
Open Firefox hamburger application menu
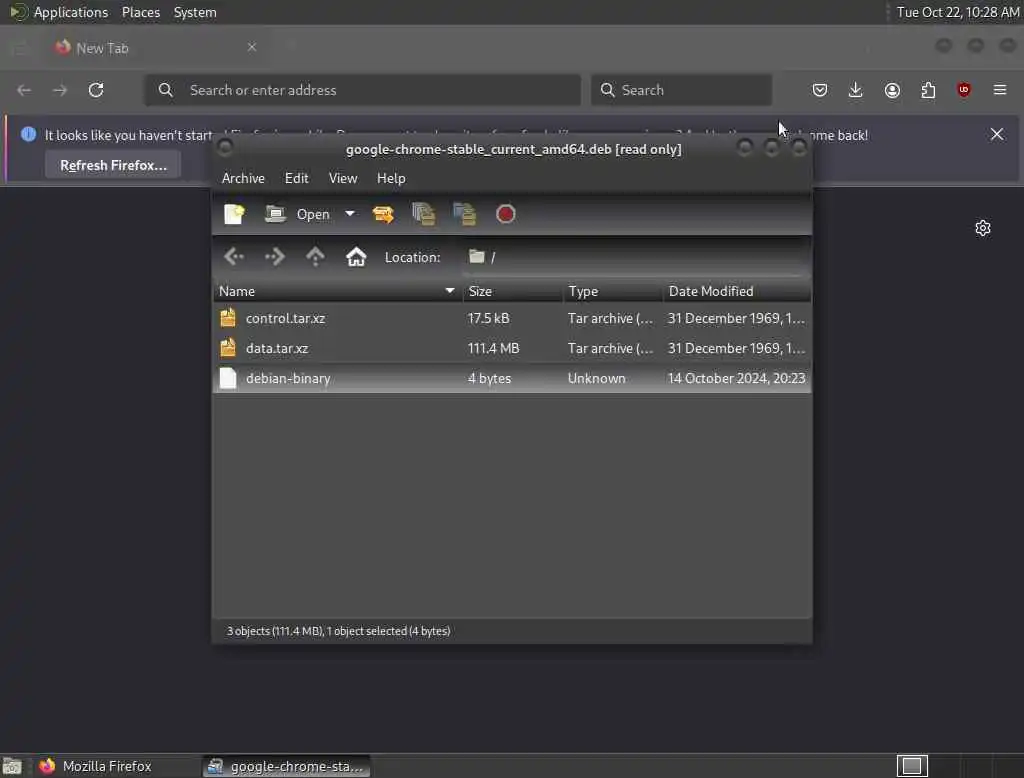[x=1000, y=90]
